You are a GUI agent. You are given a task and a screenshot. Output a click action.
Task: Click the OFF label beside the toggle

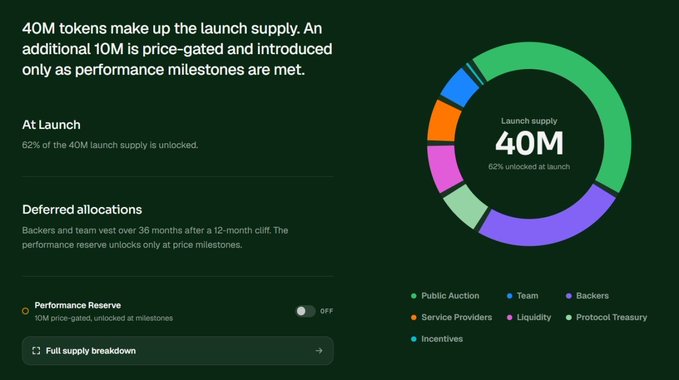[x=327, y=311]
